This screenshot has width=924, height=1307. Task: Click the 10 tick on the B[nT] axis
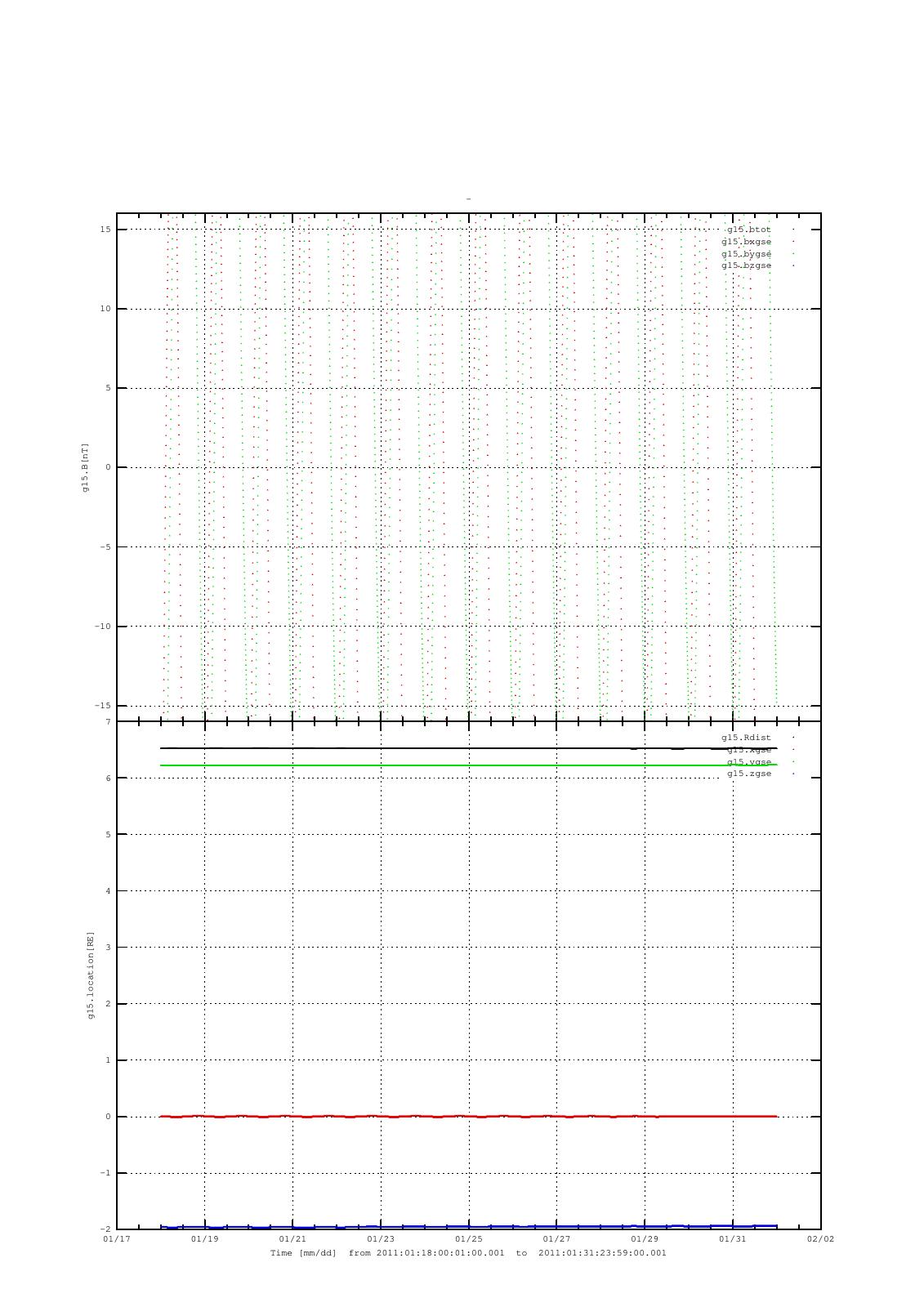(105, 309)
